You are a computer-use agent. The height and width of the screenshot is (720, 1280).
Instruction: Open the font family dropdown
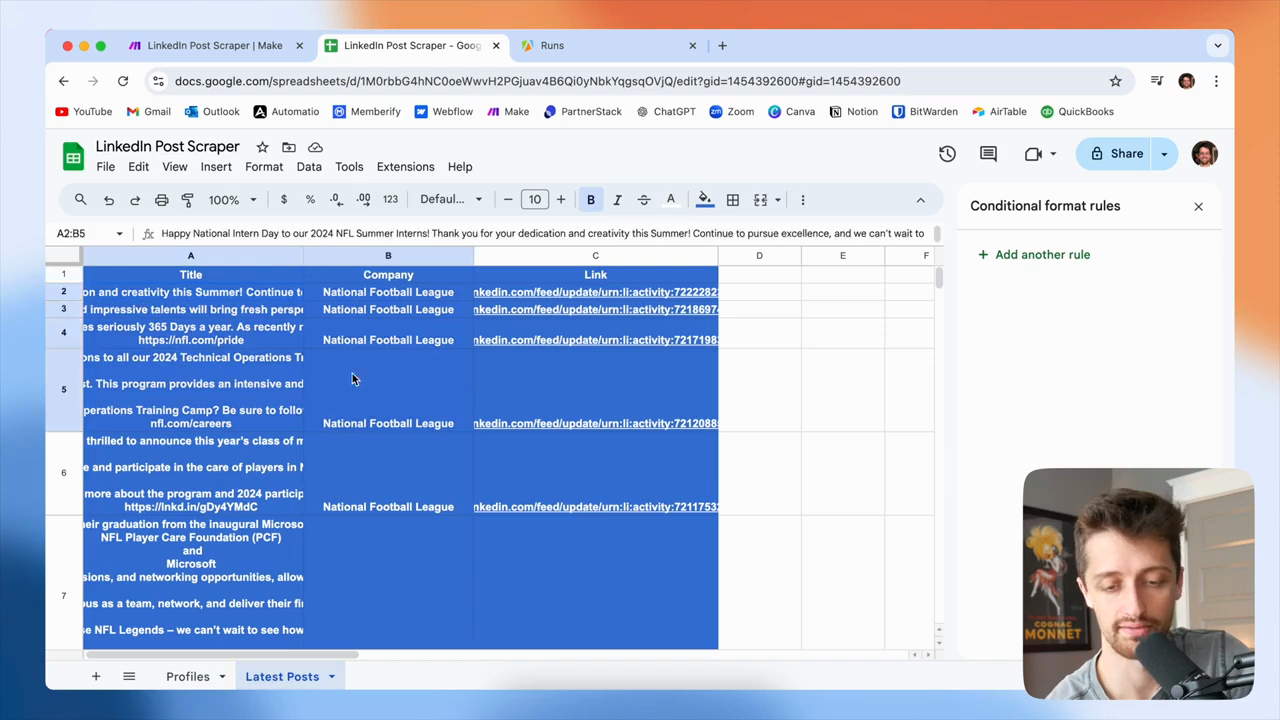(451, 200)
